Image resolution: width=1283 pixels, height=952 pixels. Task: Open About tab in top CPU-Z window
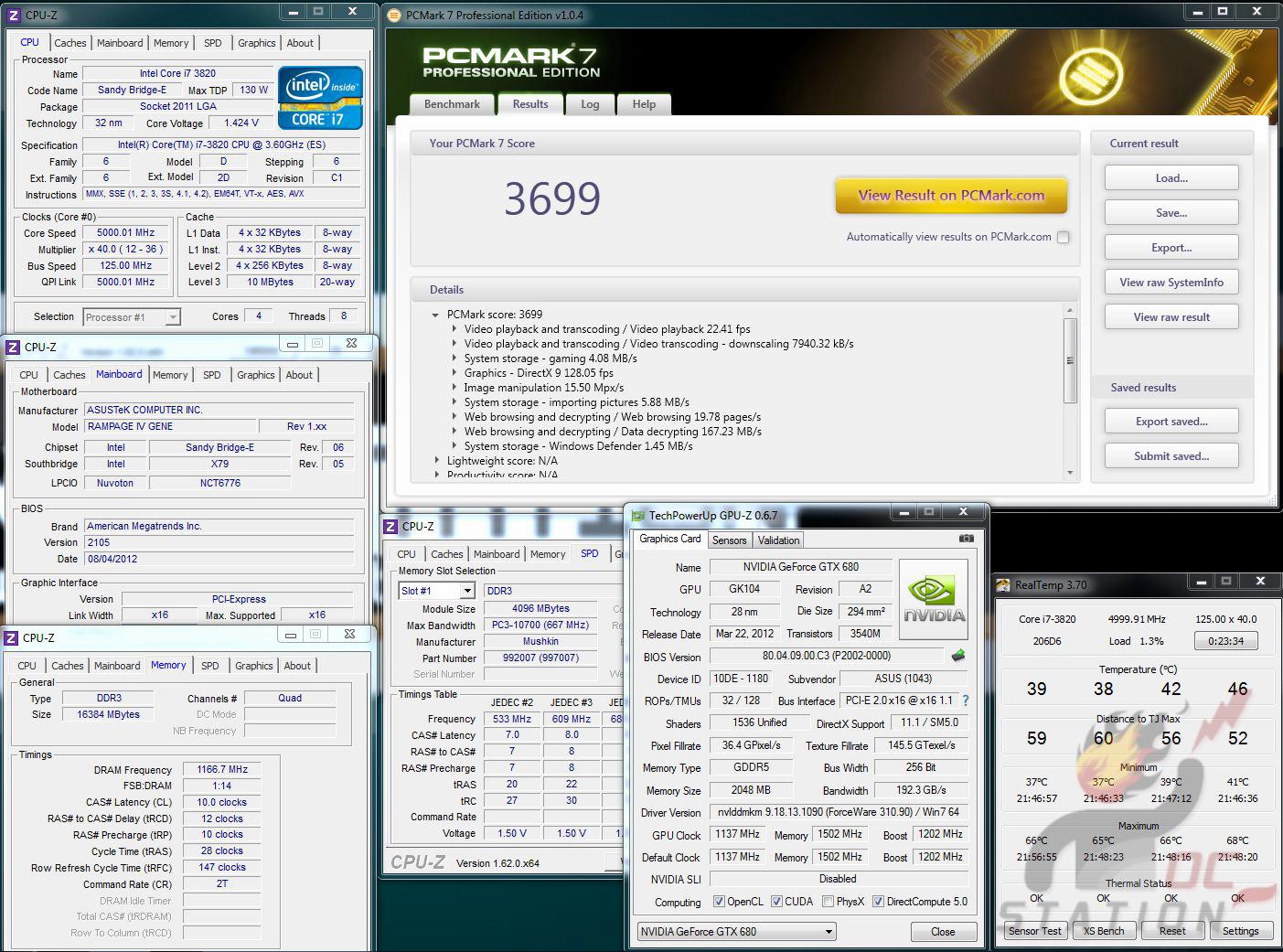pos(300,43)
